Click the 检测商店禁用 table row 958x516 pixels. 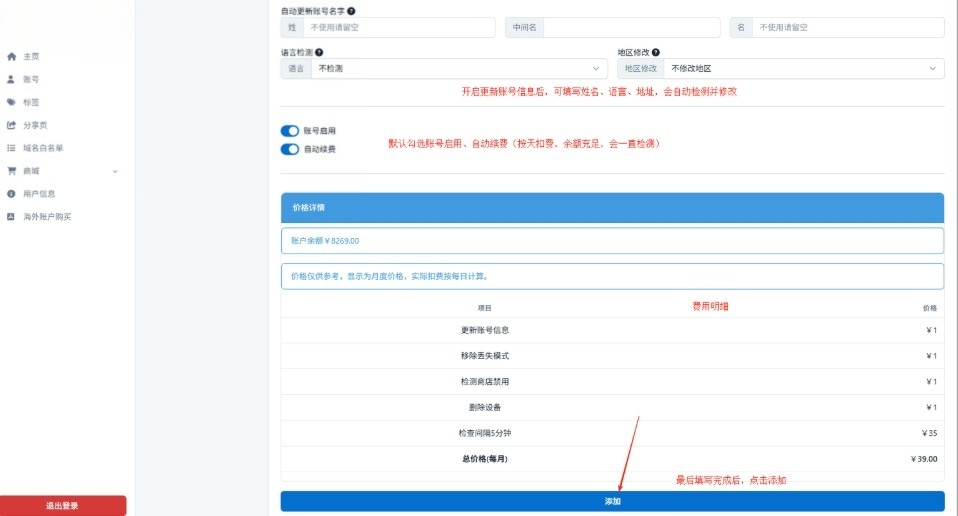click(x=612, y=382)
